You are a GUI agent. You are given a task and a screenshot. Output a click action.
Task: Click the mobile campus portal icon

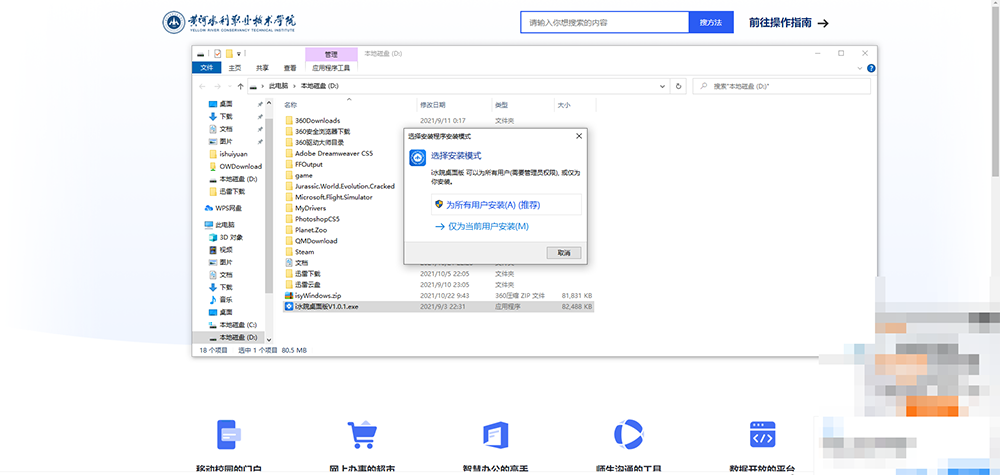click(229, 435)
